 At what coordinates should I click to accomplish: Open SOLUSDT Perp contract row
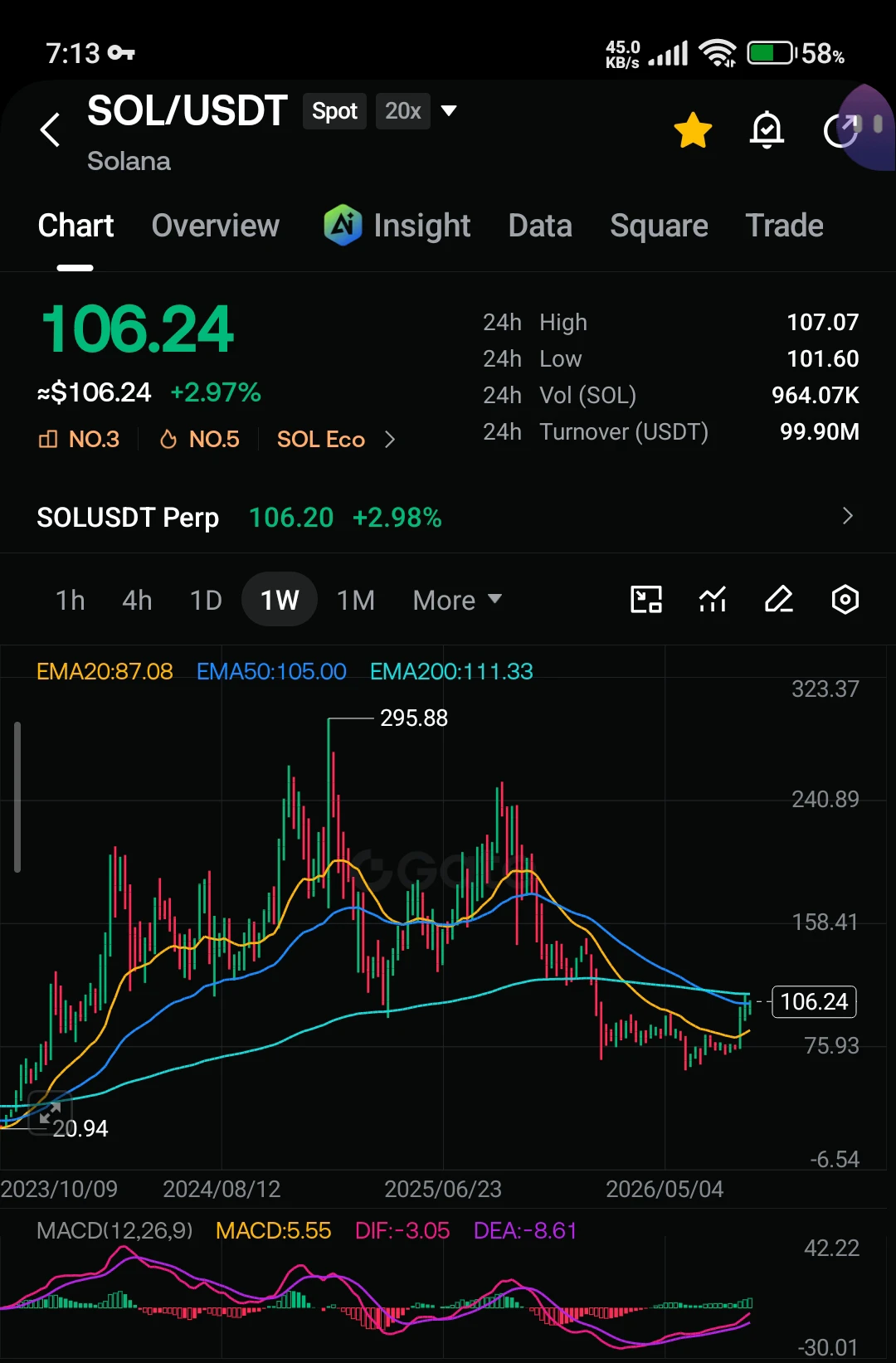(448, 517)
